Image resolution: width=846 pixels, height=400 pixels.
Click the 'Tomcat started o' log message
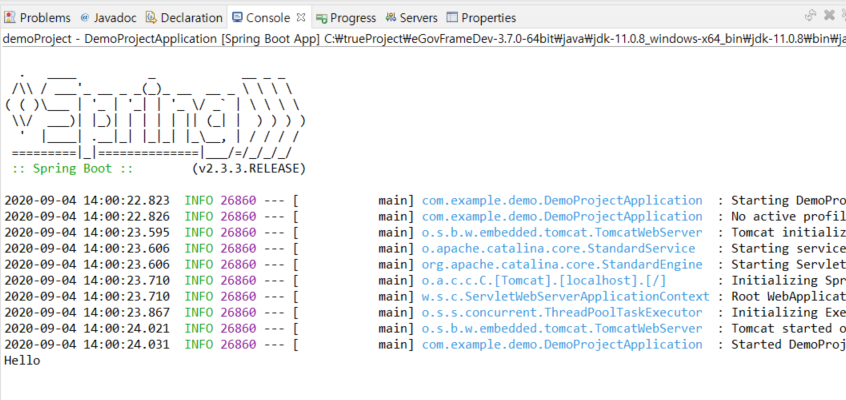788,328
